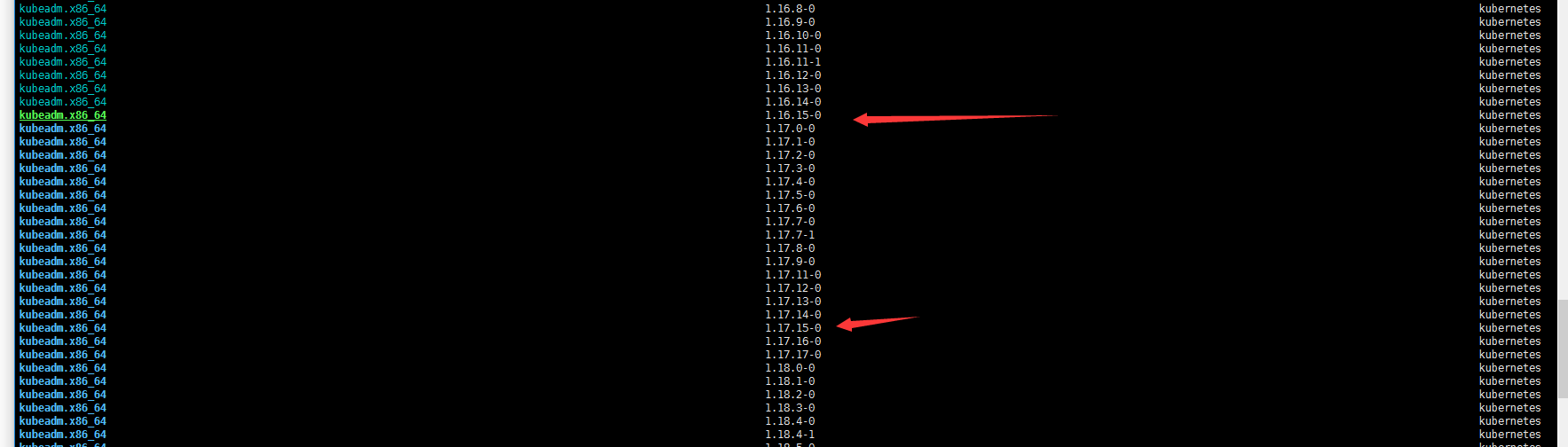Screen dimensions: 1568x447
Task: Click the kubernetes repo label in the 1.16.15-0 row
Action: click(1509, 115)
